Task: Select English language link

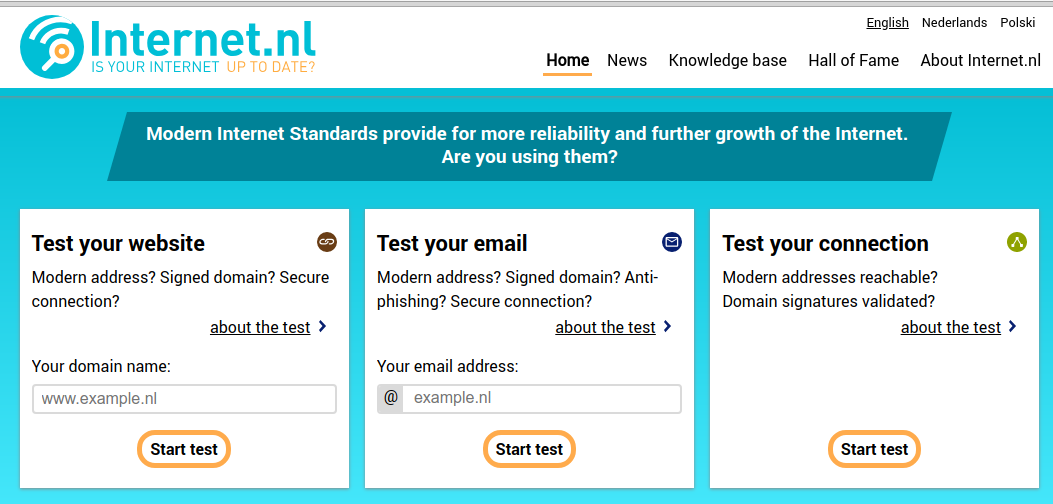Action: [x=887, y=22]
